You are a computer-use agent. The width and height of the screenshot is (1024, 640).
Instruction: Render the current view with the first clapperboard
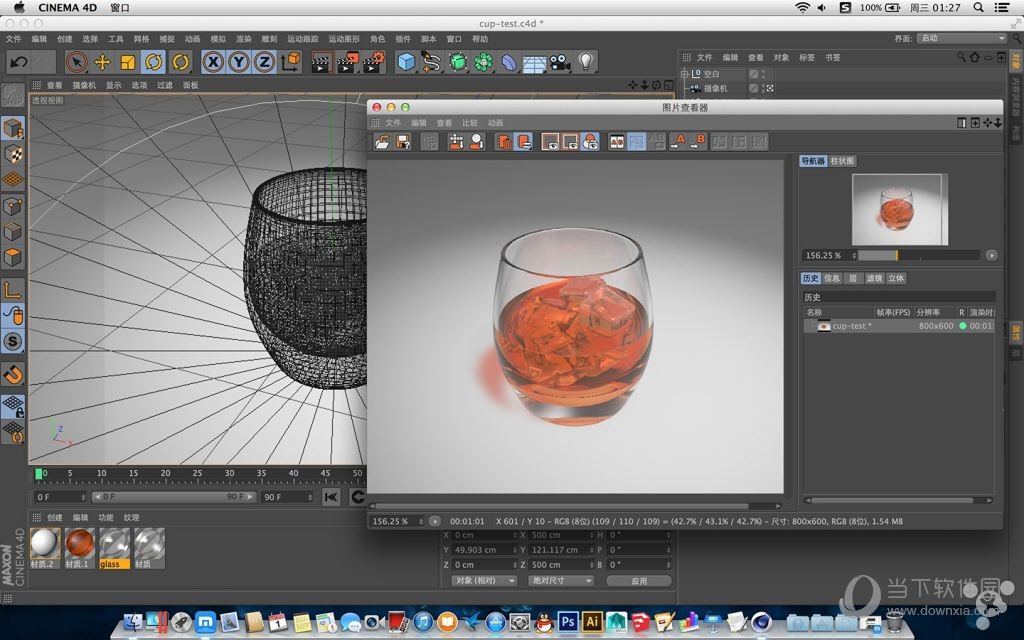coord(321,63)
